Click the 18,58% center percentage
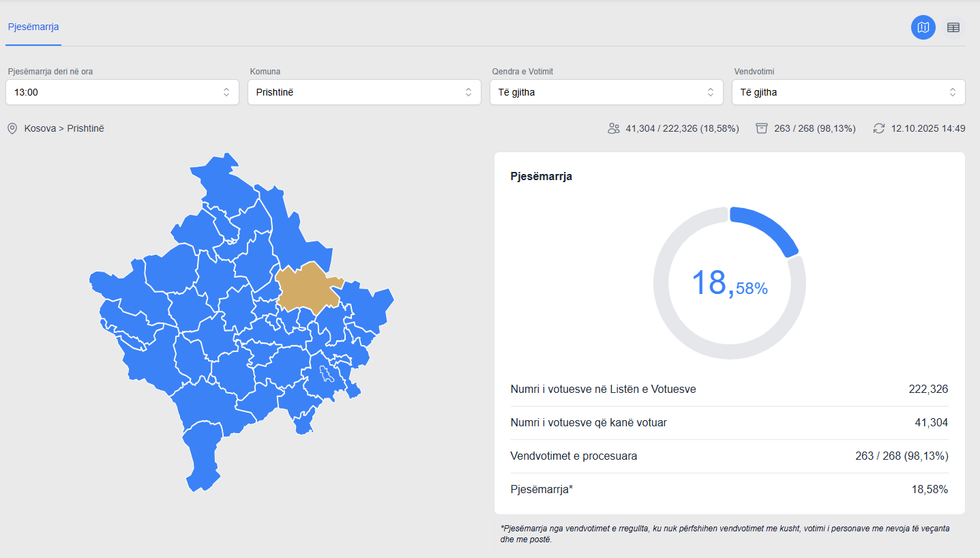The width and height of the screenshot is (980, 558). tap(729, 283)
